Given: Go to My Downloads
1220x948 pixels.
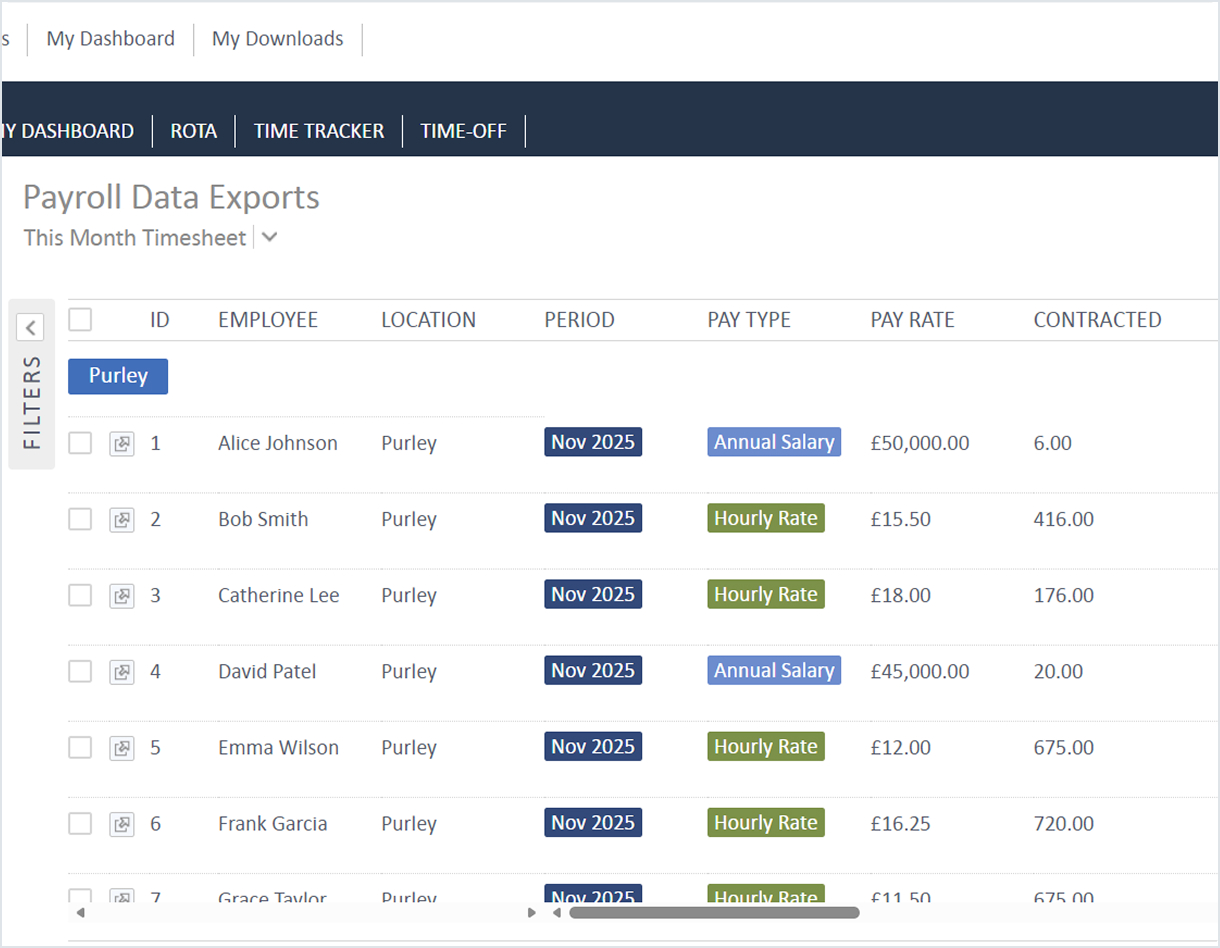Looking at the screenshot, I should pyautogui.click(x=277, y=39).
